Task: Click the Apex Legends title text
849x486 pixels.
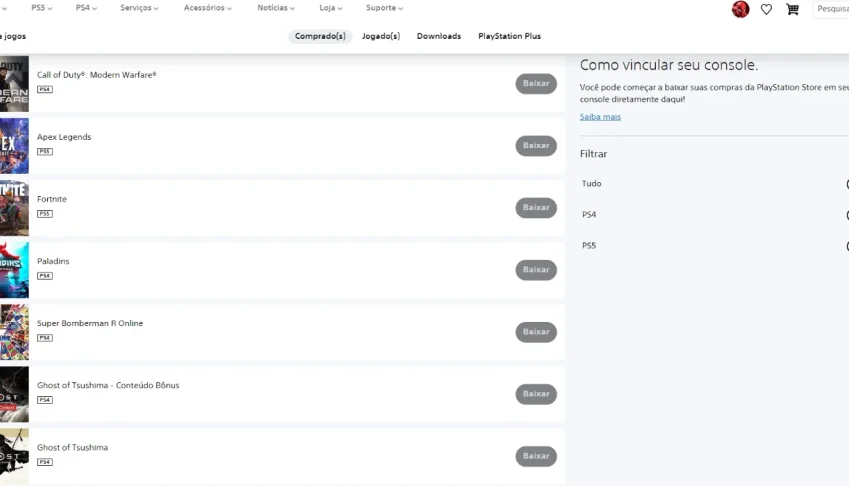Action: pos(64,137)
